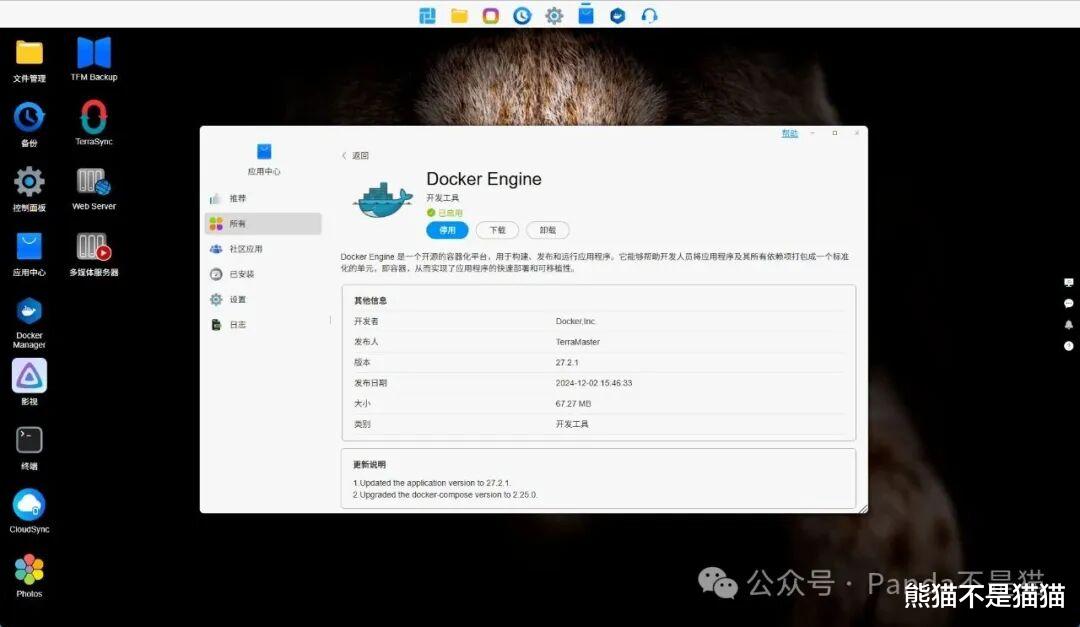
Task: Click the Docker whale logo in app details
Action: pyautogui.click(x=382, y=200)
